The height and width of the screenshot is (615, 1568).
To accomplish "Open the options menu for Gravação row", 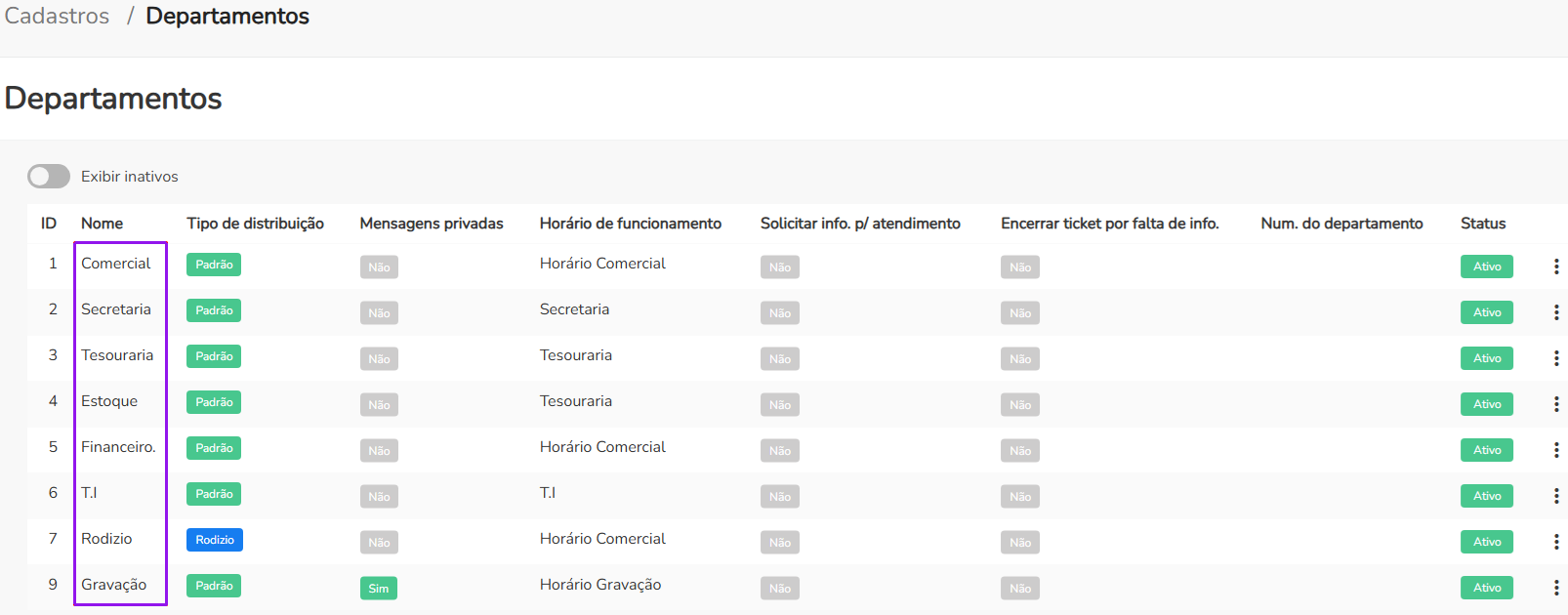I will tap(1555, 588).
